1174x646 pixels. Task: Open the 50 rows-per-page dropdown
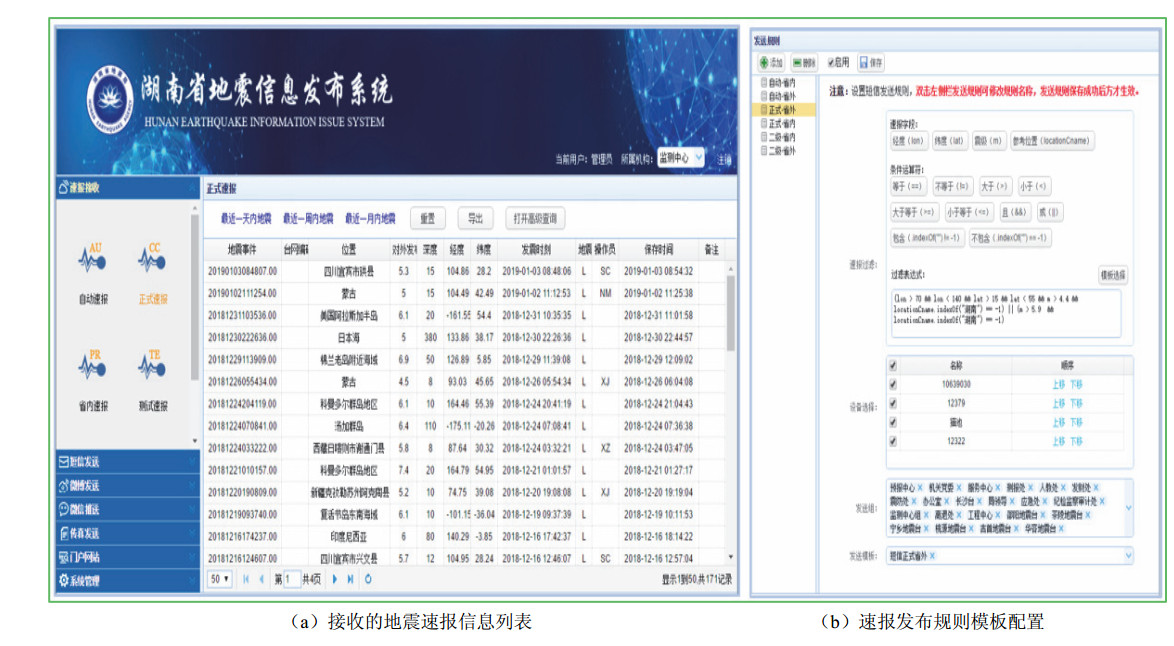pyautogui.click(x=219, y=579)
